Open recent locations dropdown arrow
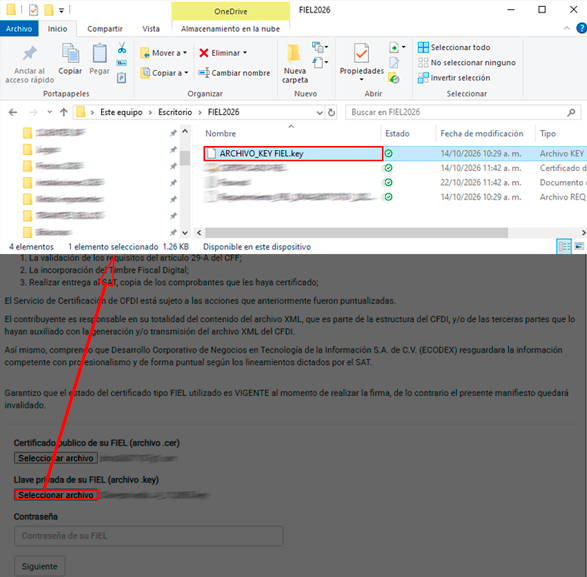The width and height of the screenshot is (587, 577). 49,112
